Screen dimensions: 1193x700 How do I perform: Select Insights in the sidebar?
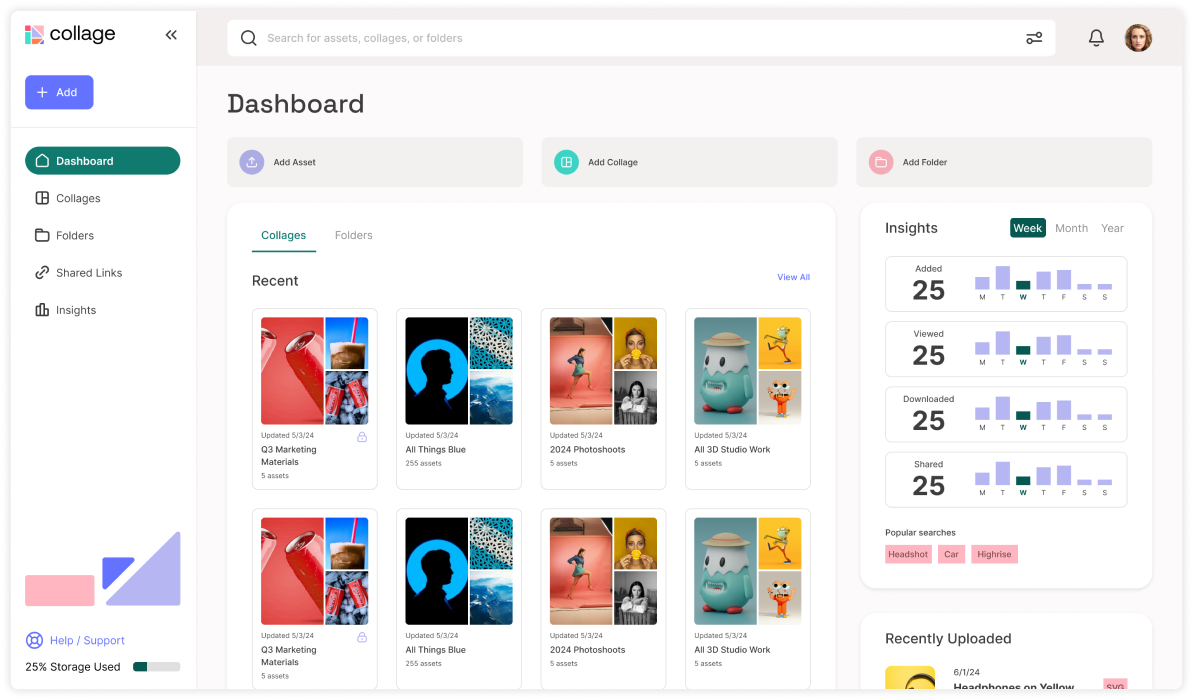74,310
